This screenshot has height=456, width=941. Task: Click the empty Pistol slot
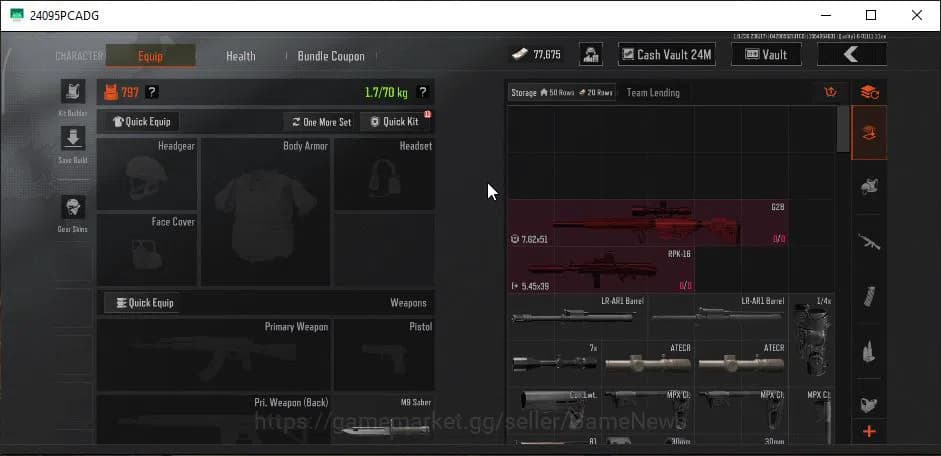pos(384,355)
